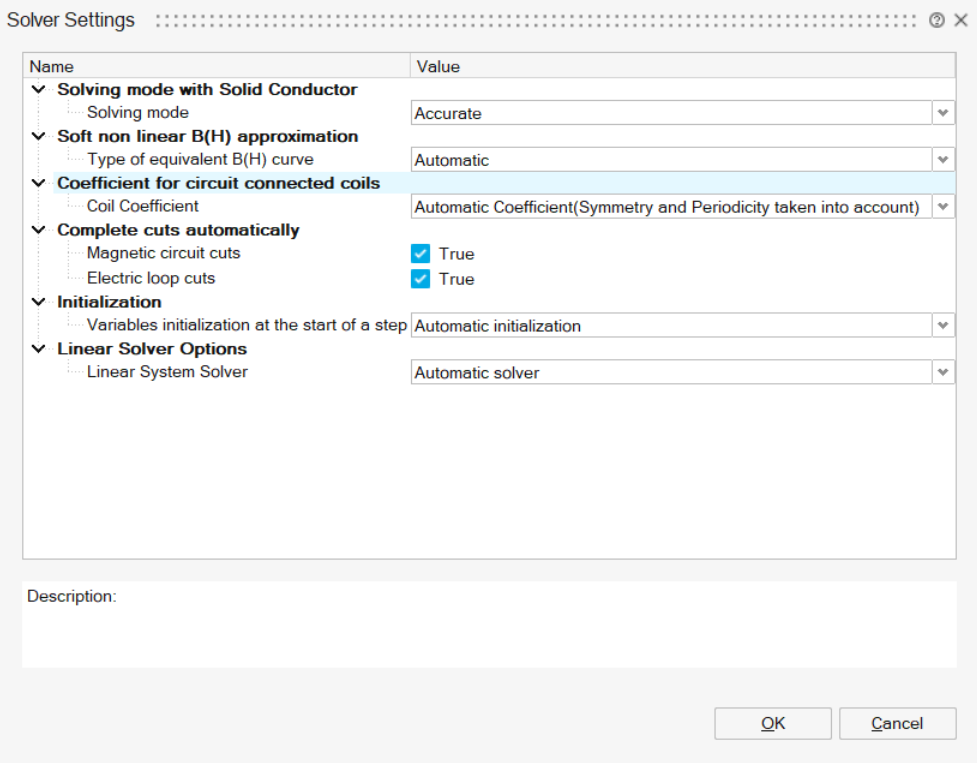Viewport: 977px width, 763px height.
Task: Open the Linear System Solver dropdown
Action: tap(943, 373)
